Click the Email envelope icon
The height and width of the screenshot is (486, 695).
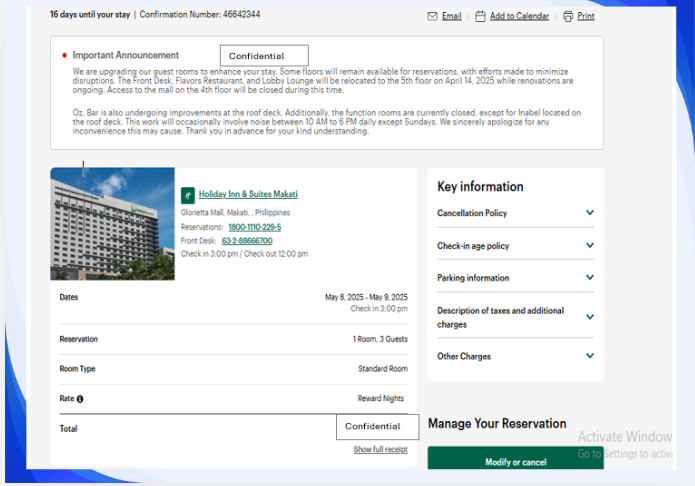[x=432, y=16]
